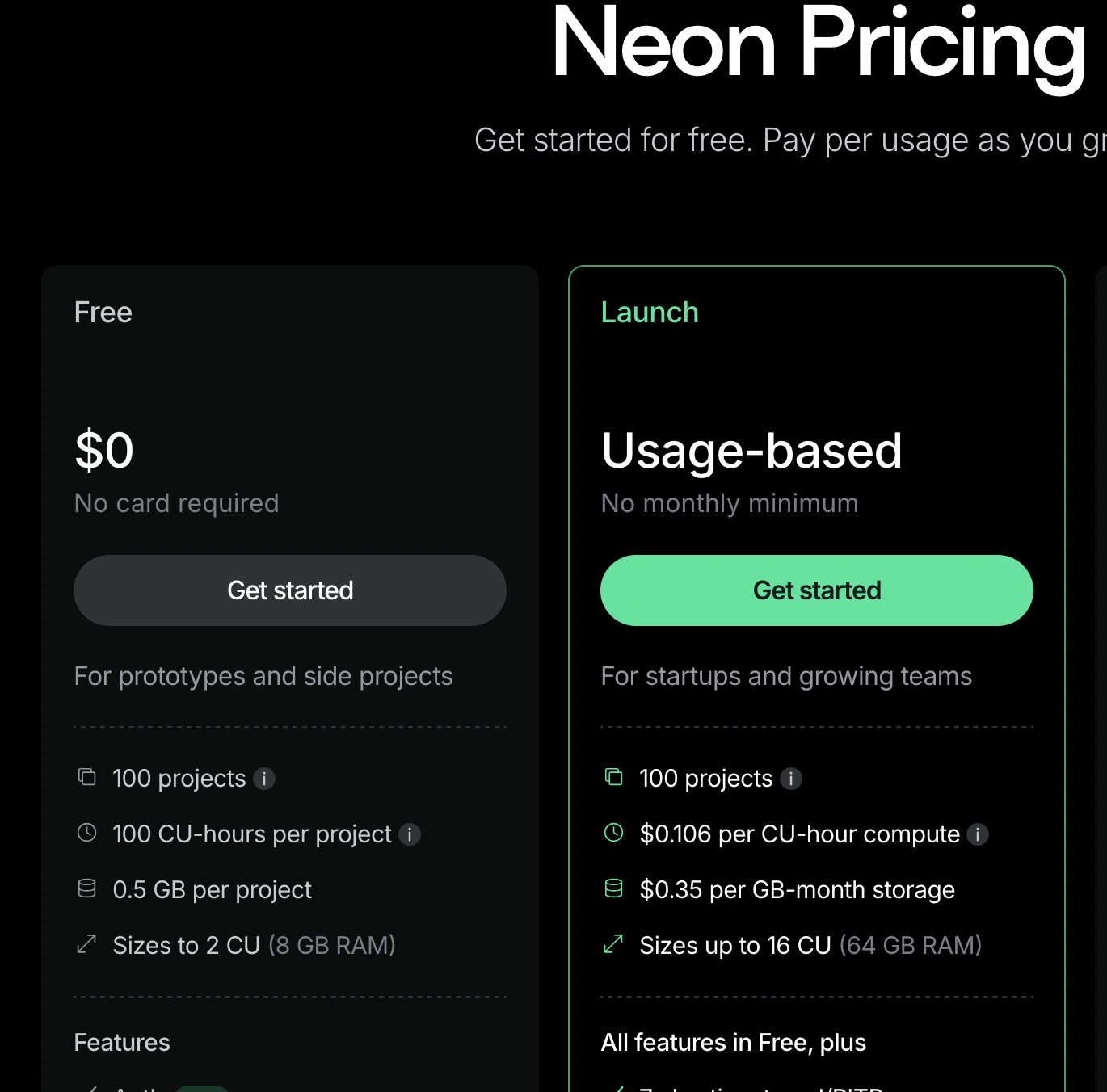The width and height of the screenshot is (1107, 1092).
Task: Click the projects icon on the Free card
Action: pos(86,777)
